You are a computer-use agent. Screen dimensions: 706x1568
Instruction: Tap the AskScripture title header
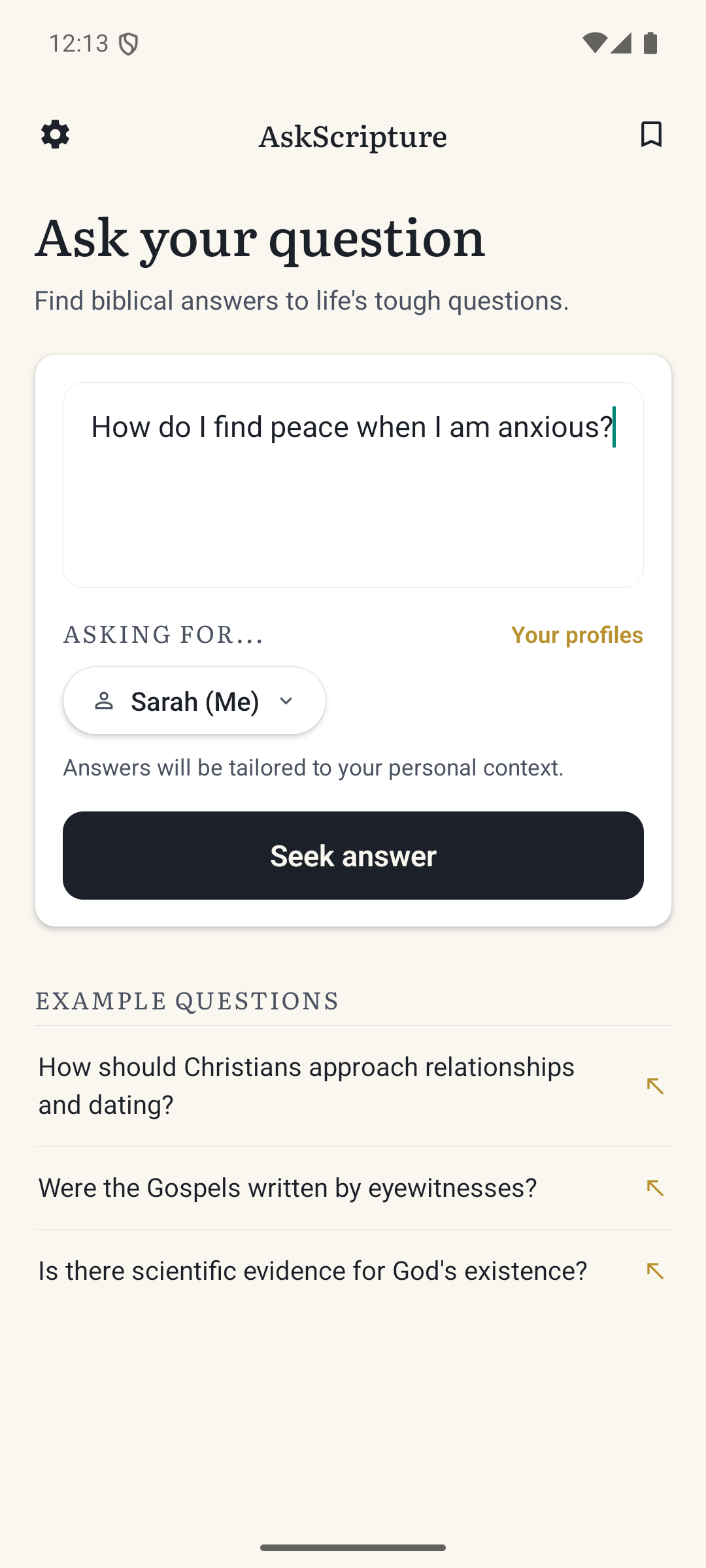point(353,136)
